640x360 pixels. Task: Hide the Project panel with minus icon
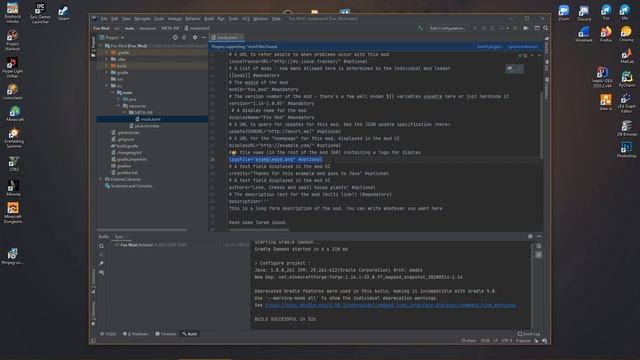[204, 38]
